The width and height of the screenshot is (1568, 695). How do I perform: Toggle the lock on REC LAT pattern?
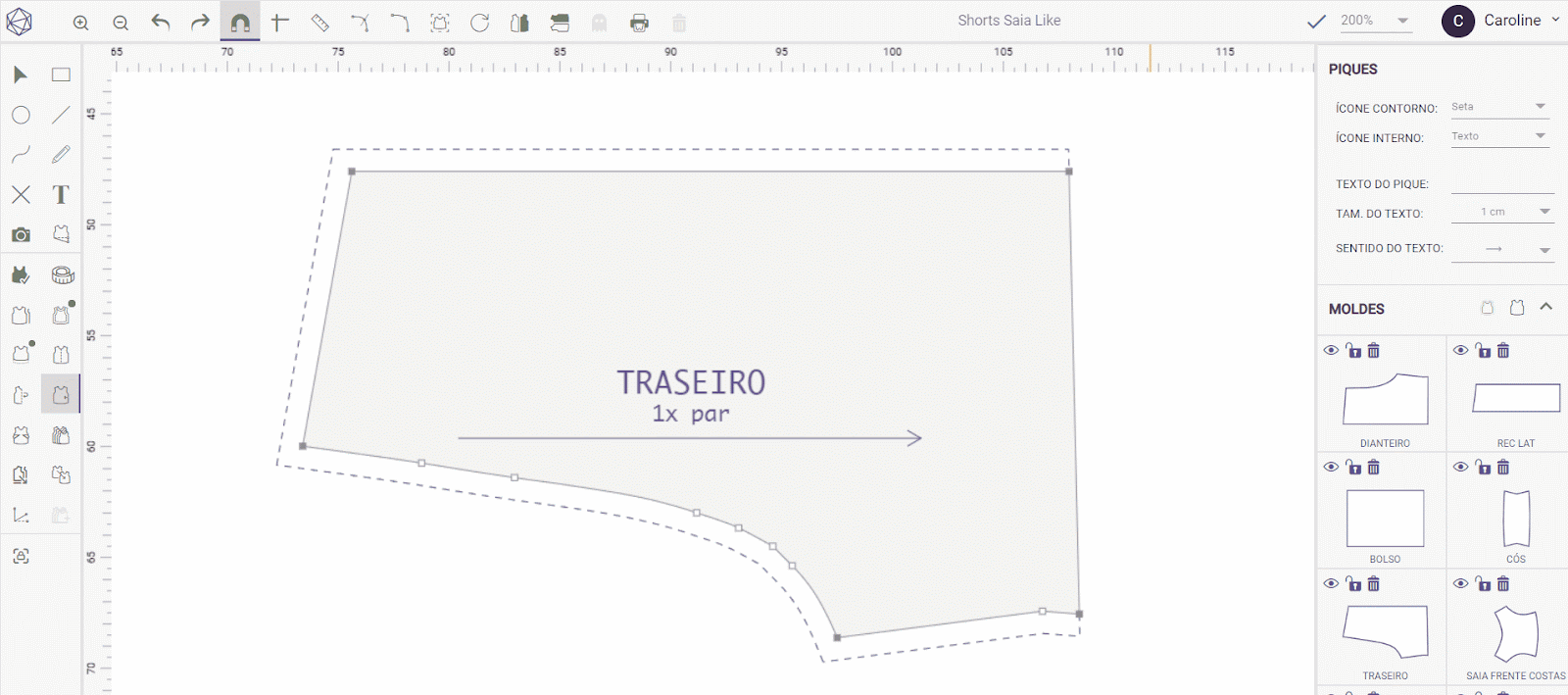pos(1482,349)
